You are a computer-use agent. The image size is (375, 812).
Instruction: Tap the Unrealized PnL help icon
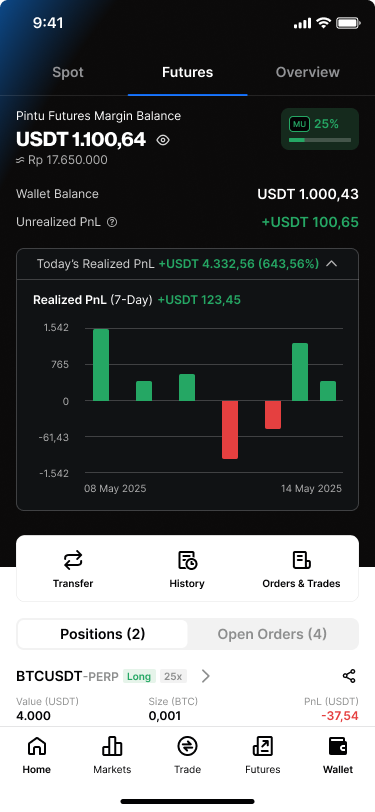[112, 222]
